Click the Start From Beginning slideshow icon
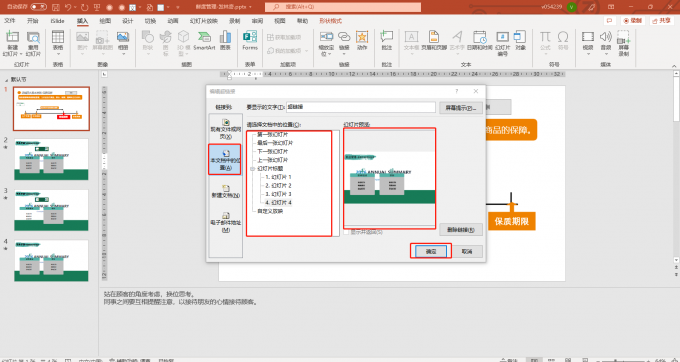 pos(97,7)
